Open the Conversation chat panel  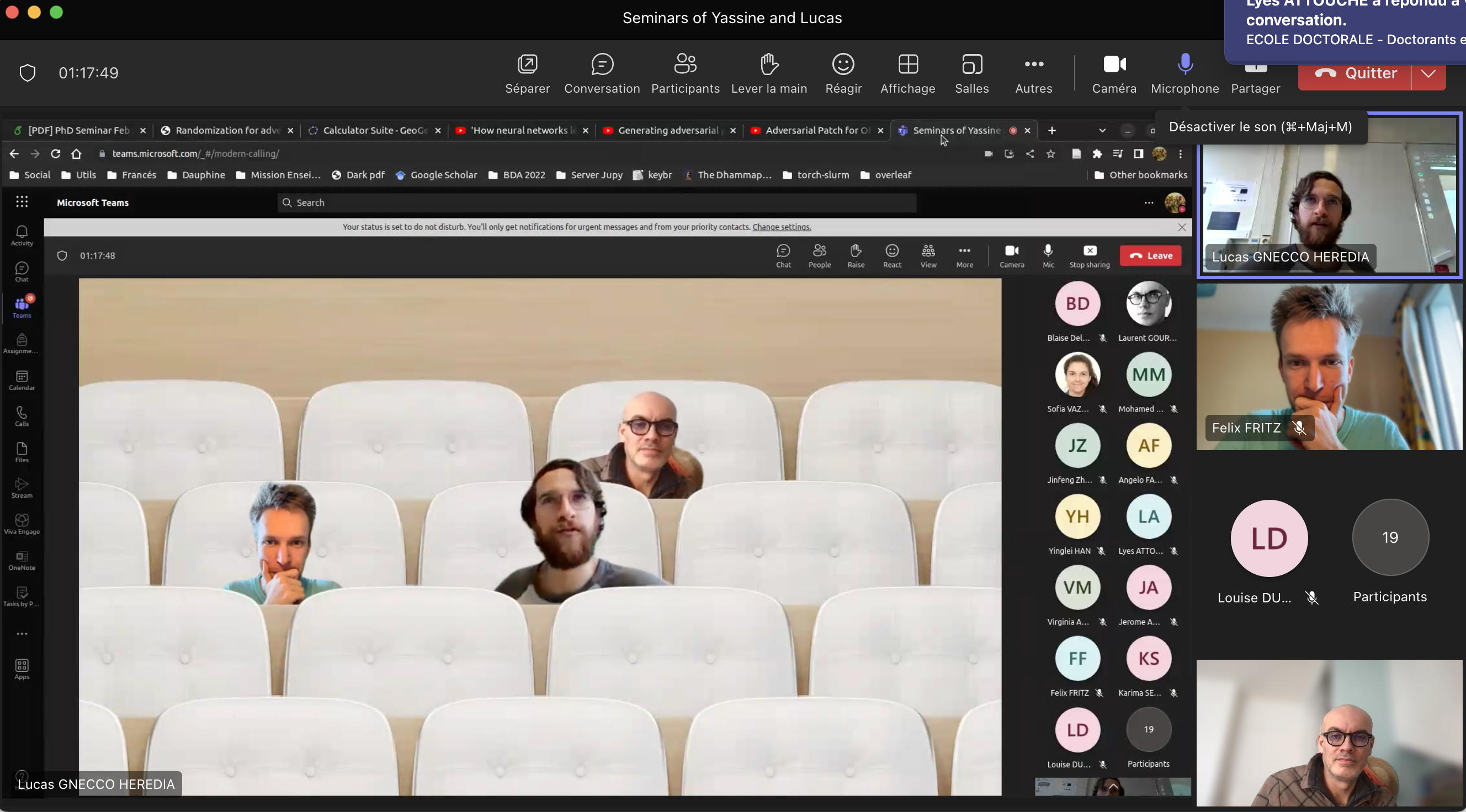click(x=602, y=74)
